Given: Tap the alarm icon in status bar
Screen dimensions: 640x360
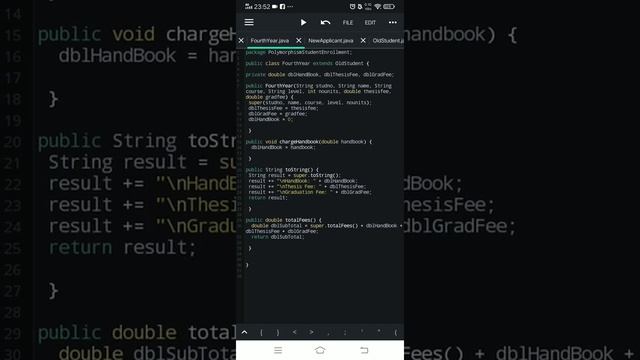Looking at the screenshot, I should pyautogui.click(x=352, y=7).
